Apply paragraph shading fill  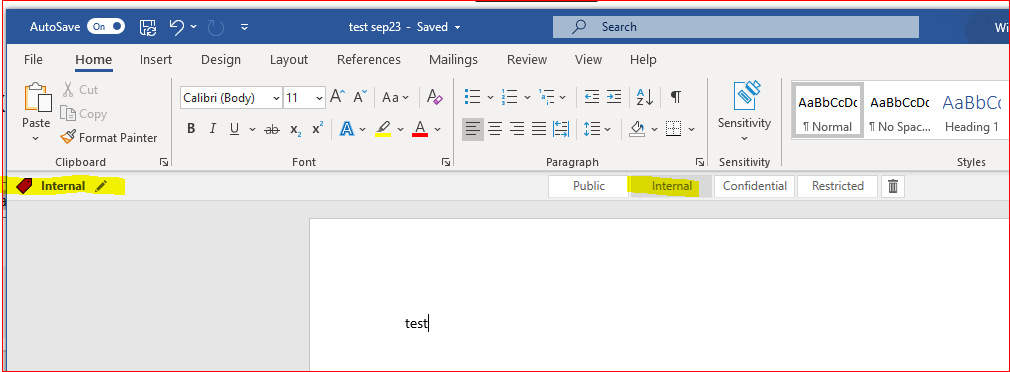tap(638, 129)
